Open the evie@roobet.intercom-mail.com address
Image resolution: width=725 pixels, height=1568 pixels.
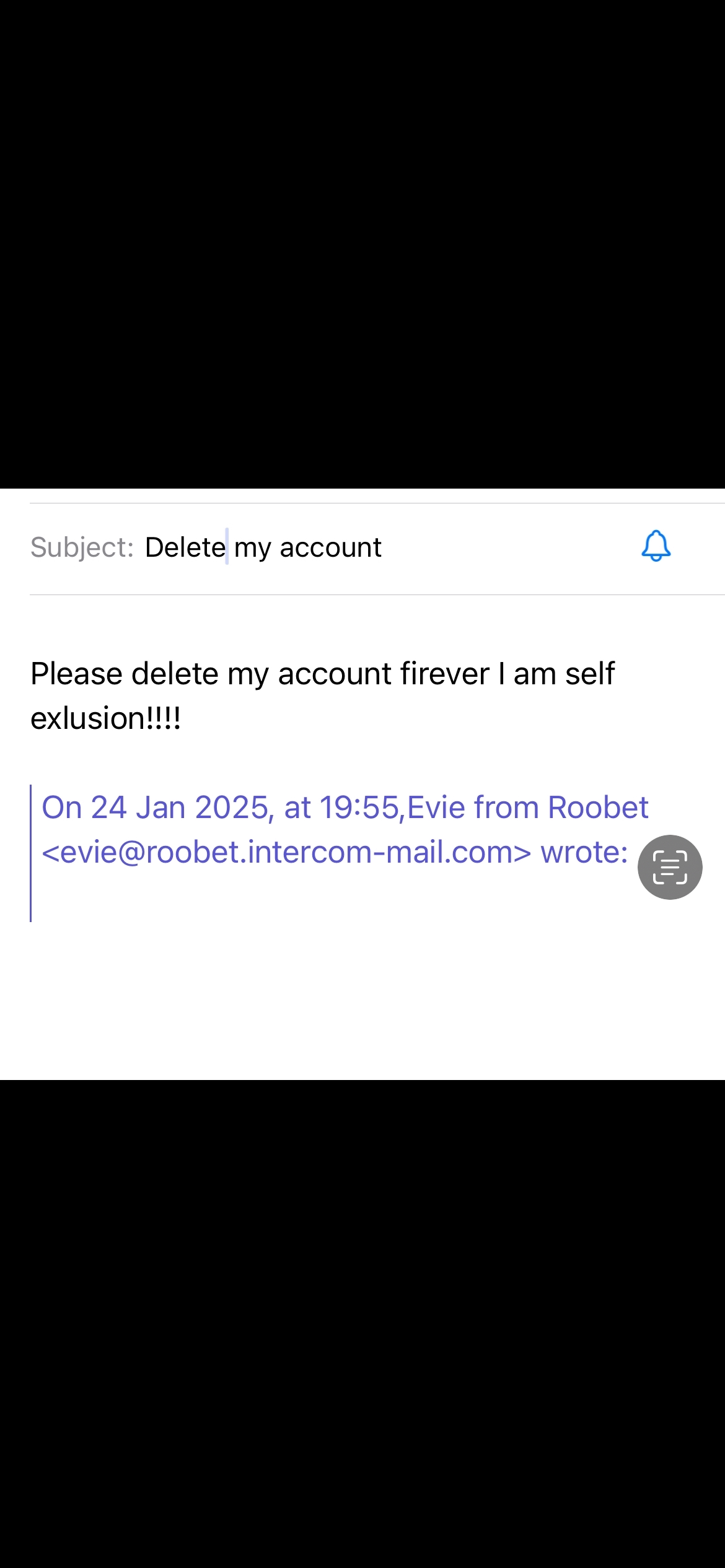286,852
